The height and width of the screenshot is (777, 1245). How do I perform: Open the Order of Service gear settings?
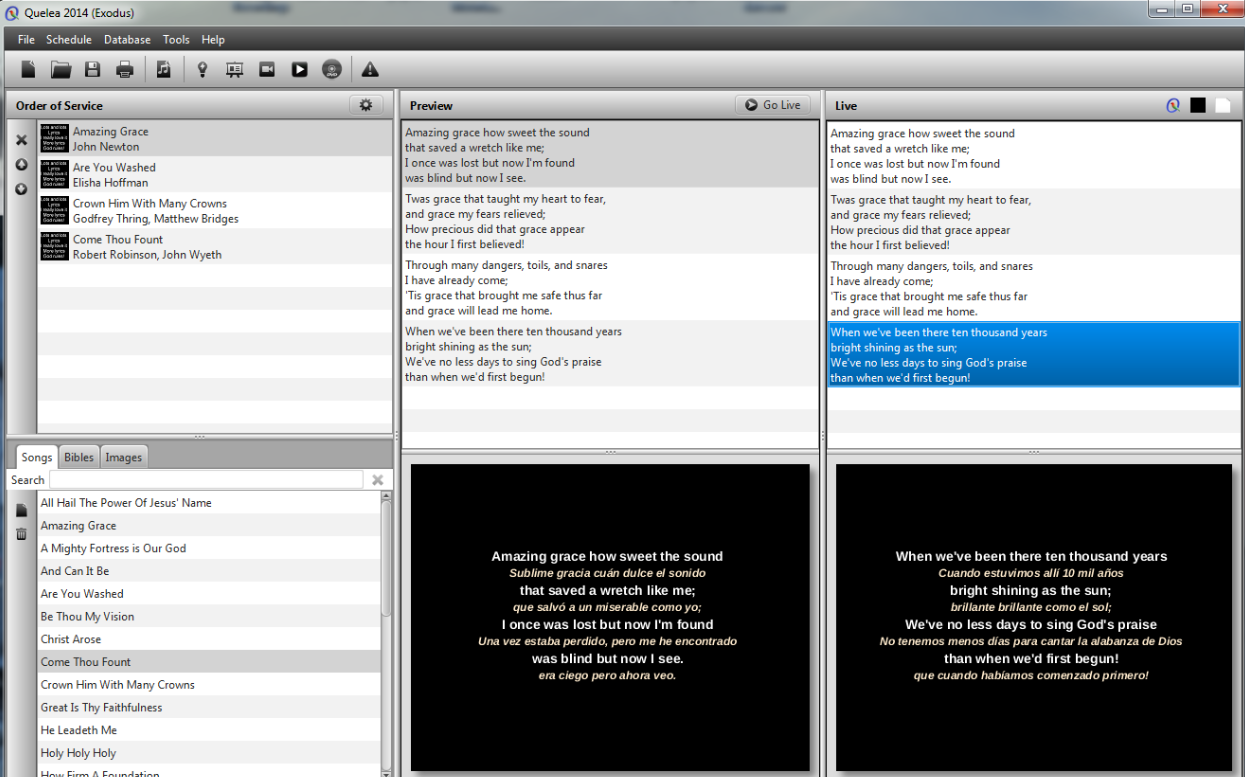(366, 105)
